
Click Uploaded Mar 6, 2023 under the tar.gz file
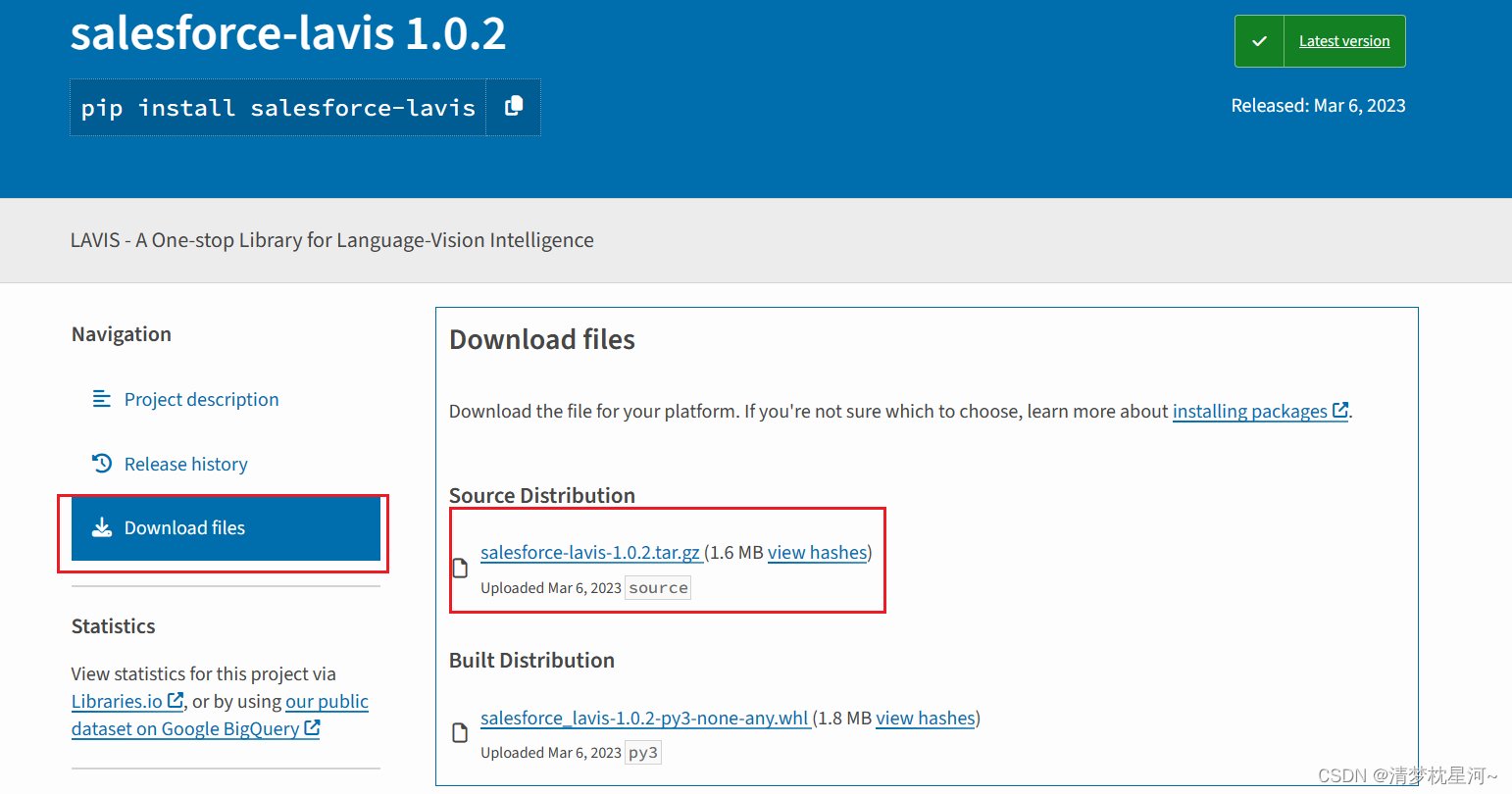click(x=551, y=588)
